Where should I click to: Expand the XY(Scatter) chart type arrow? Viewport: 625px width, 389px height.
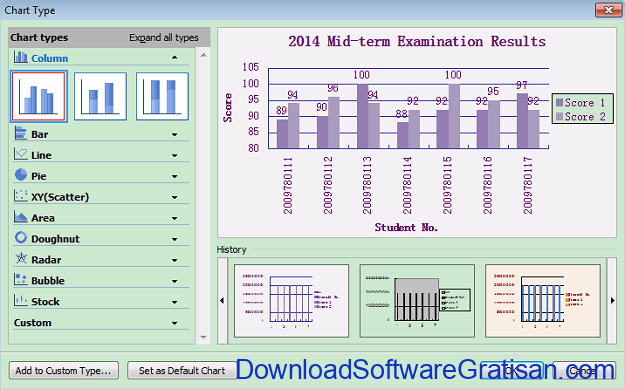[x=175, y=197]
